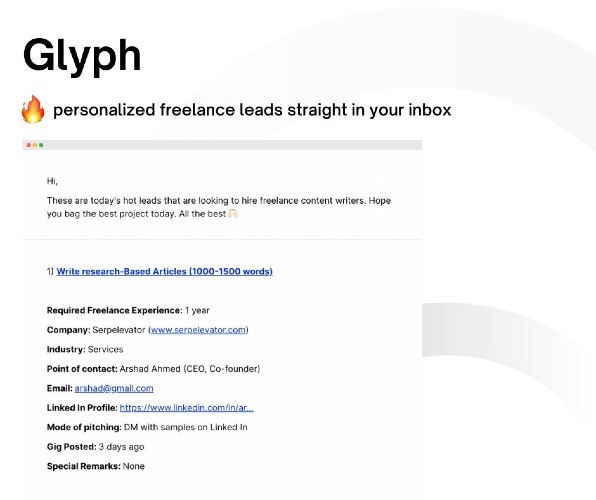
Task: Visit the www.serpelevator.com company link
Action: 198,330
